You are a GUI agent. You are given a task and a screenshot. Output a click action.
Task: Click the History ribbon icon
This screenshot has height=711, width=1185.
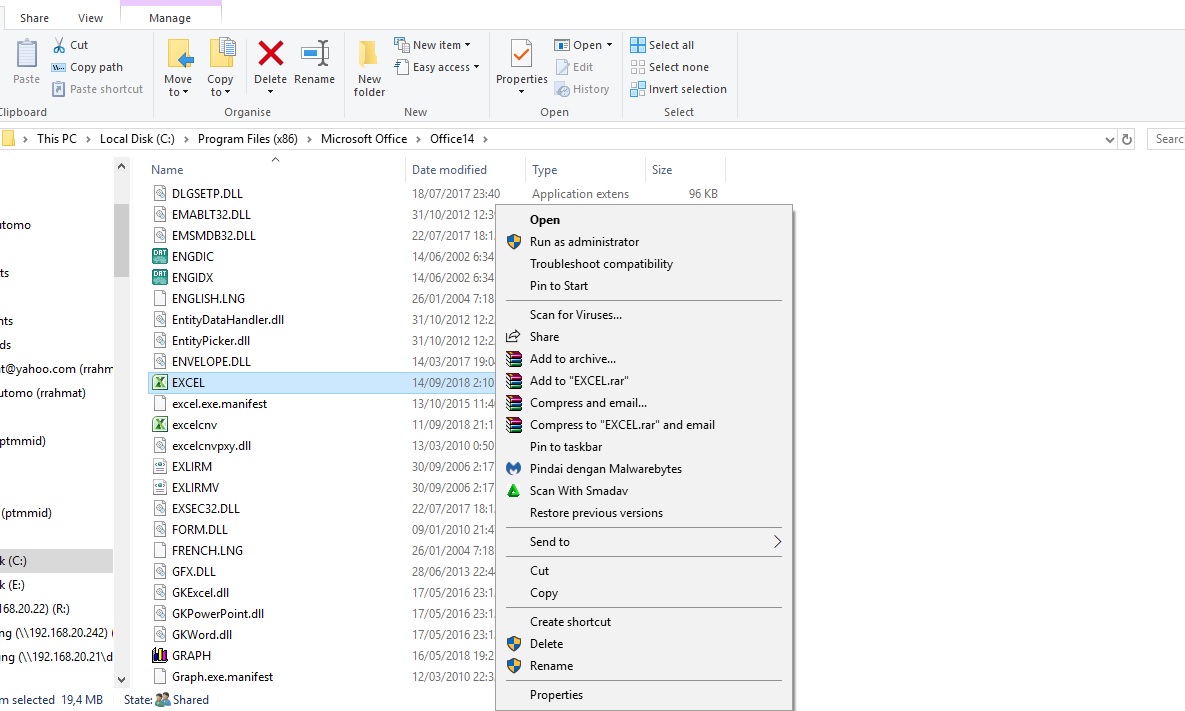click(562, 89)
